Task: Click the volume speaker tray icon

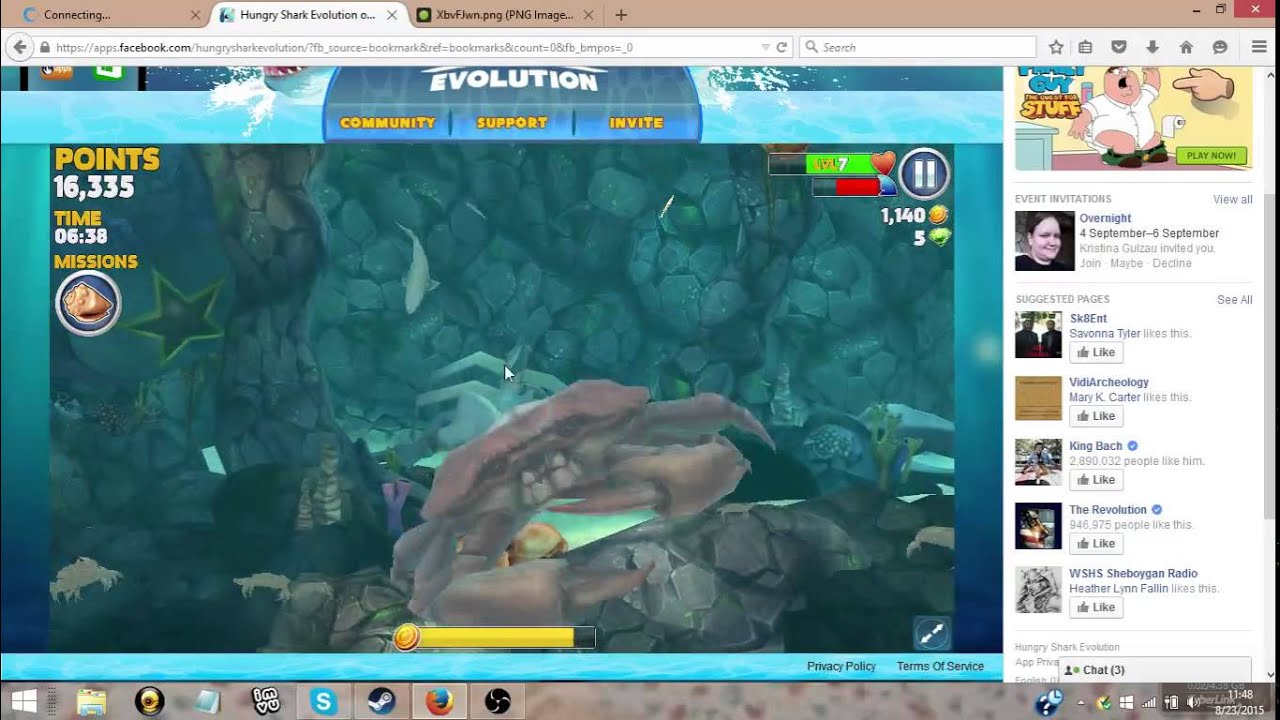Action: pyautogui.click(x=1193, y=702)
